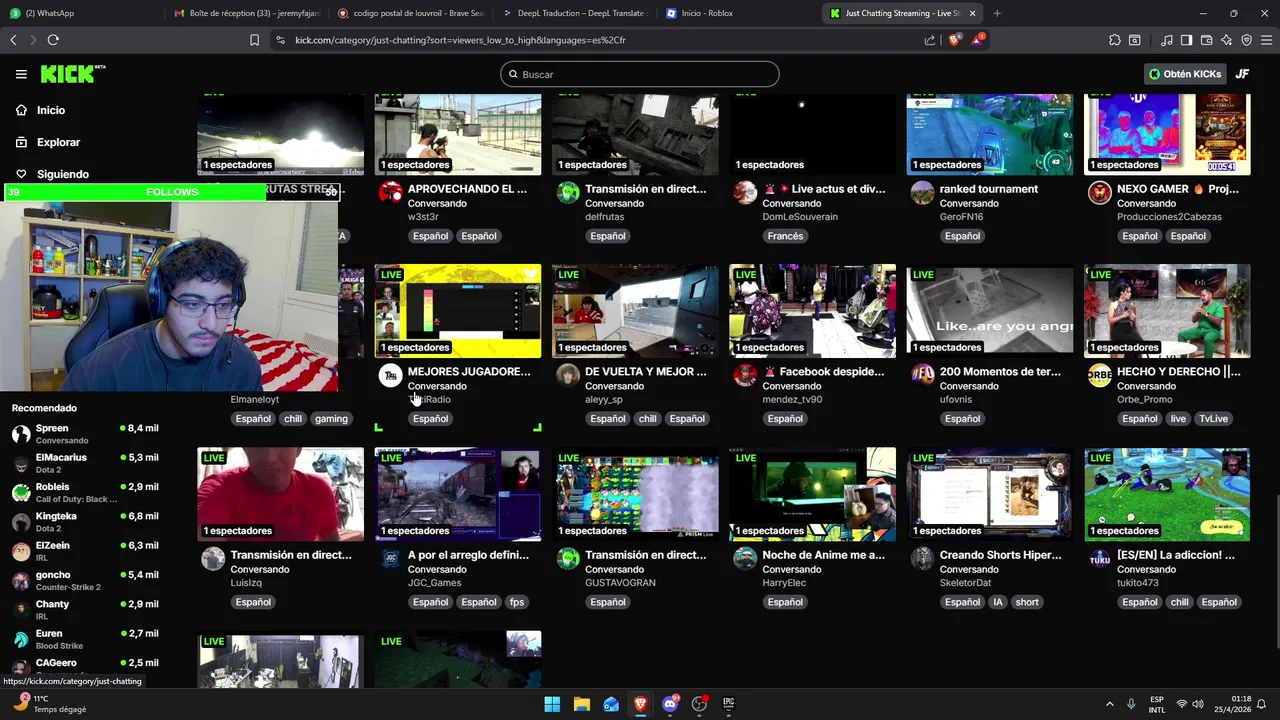Viewport: 1280px width, 720px height.
Task: Open OBS Studio from the taskbar
Action: pos(700,704)
